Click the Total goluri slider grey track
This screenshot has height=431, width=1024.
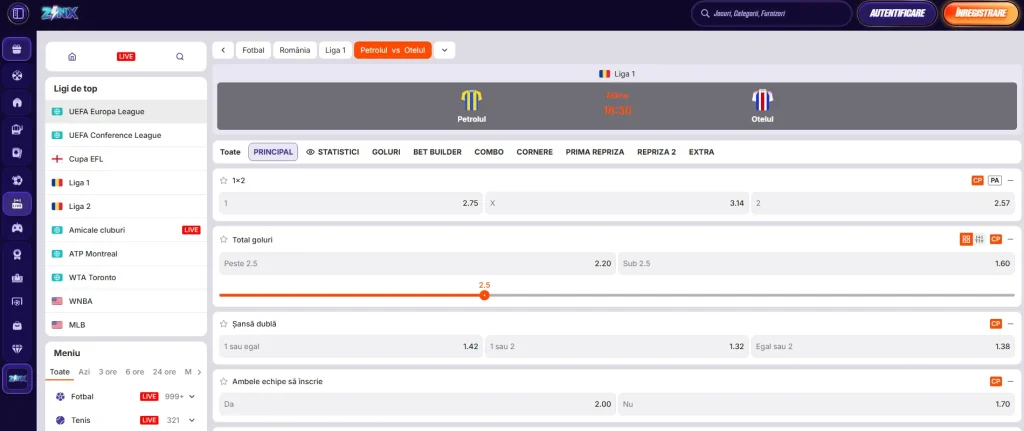pos(752,295)
